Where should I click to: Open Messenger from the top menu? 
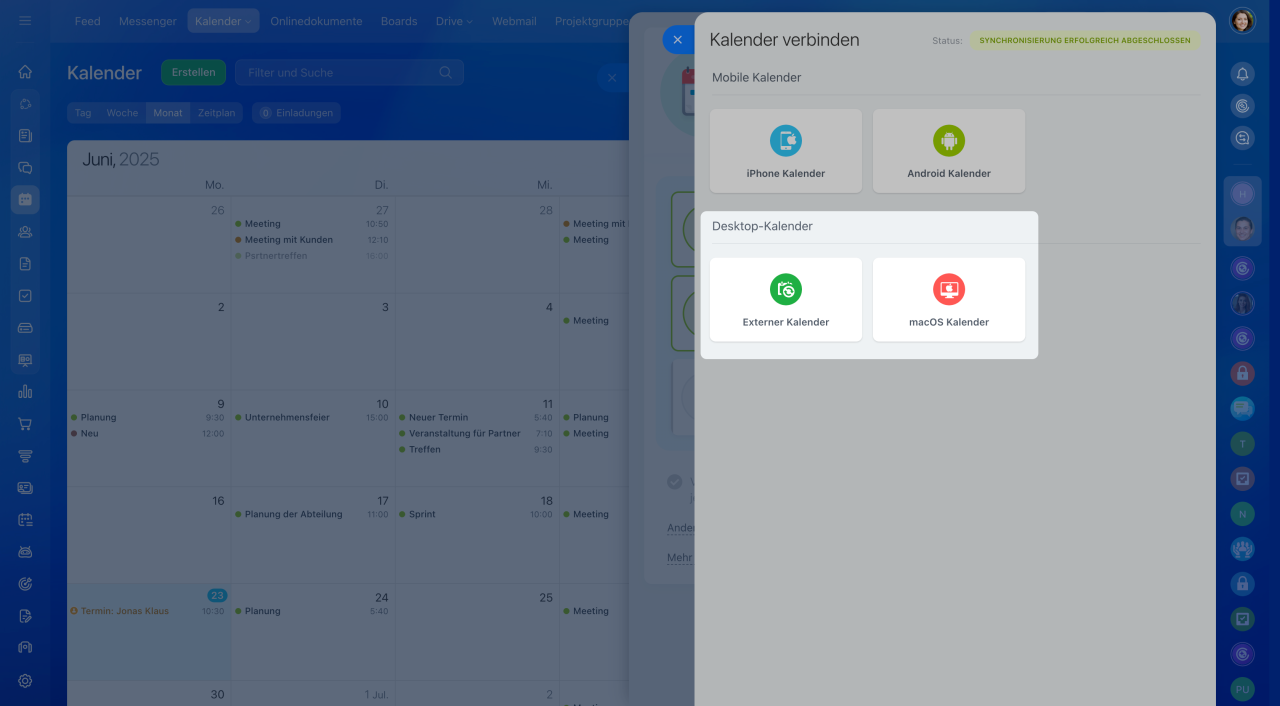point(148,21)
